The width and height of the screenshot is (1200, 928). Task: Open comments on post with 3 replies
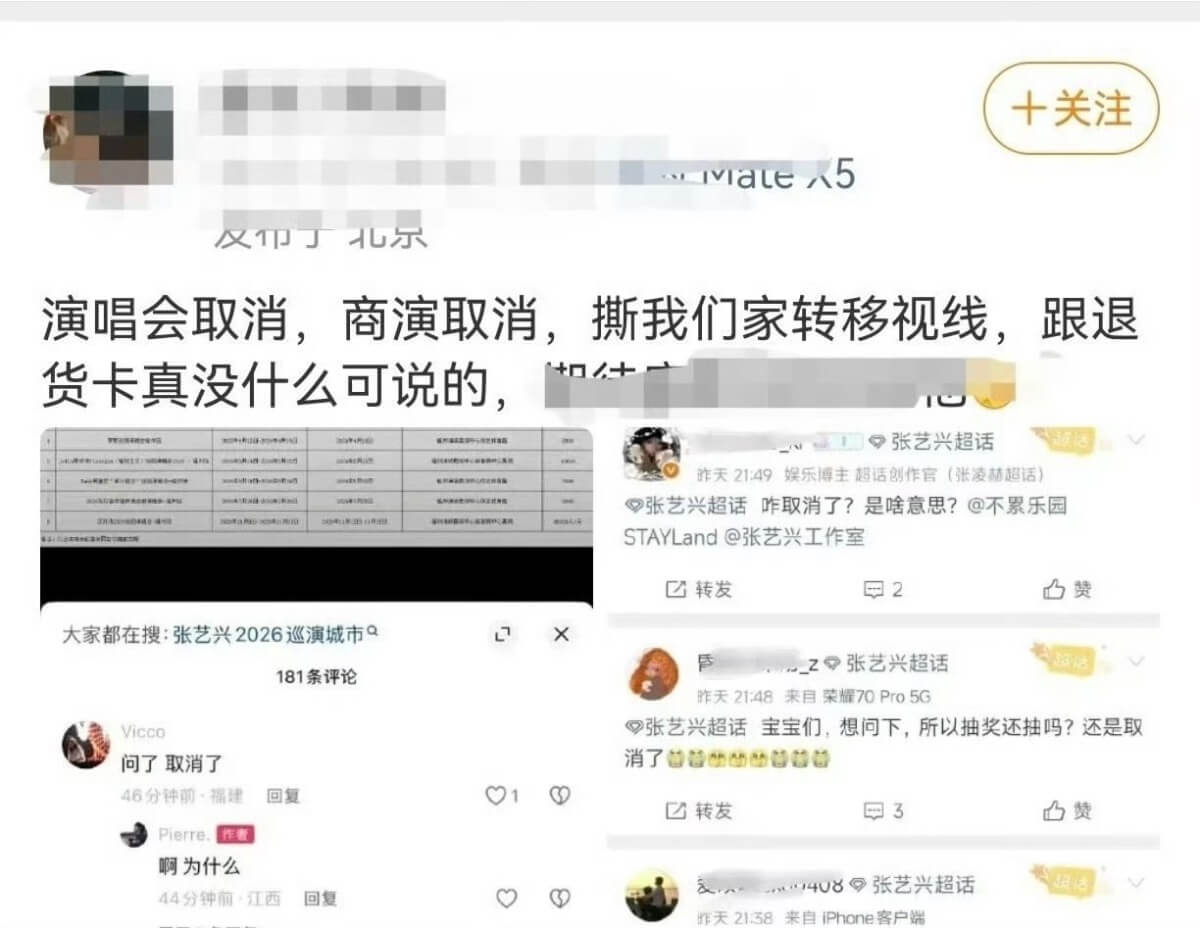tap(884, 810)
